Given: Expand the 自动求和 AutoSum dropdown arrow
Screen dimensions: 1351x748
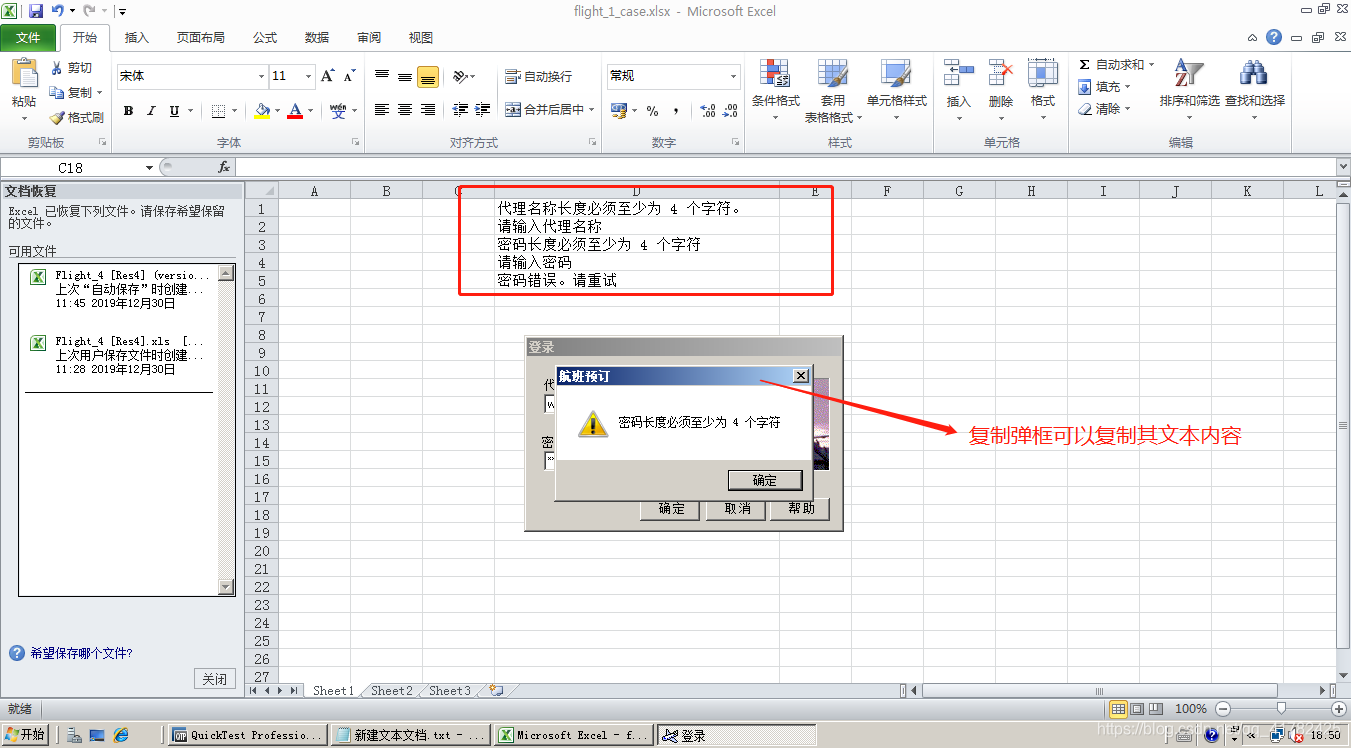Looking at the screenshot, I should pyautogui.click(x=1151, y=65).
